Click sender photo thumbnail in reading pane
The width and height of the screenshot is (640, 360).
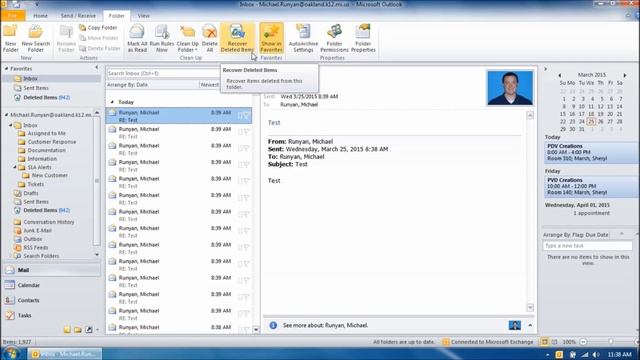pos(510,88)
